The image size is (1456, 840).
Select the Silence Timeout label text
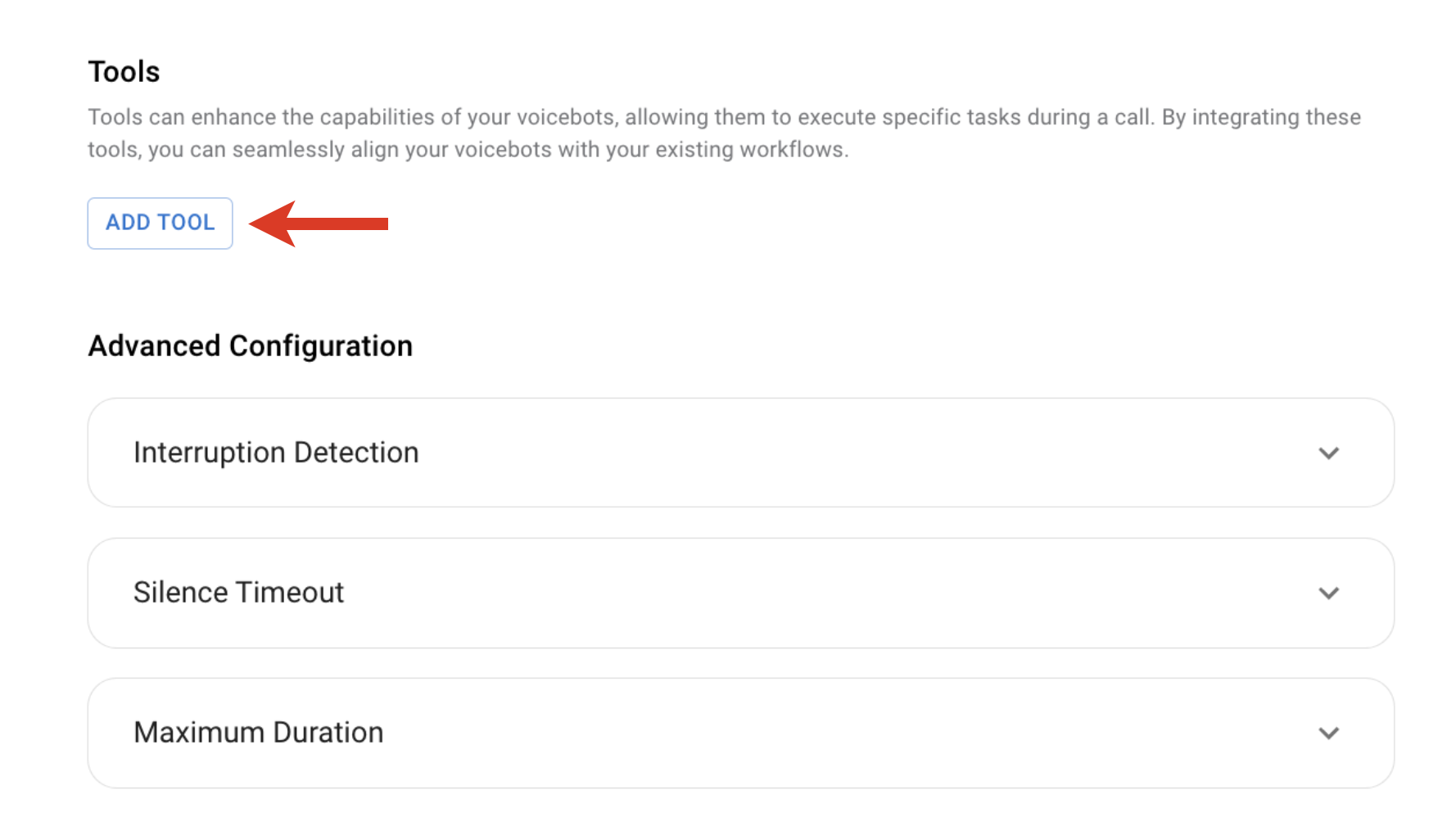pos(238,593)
